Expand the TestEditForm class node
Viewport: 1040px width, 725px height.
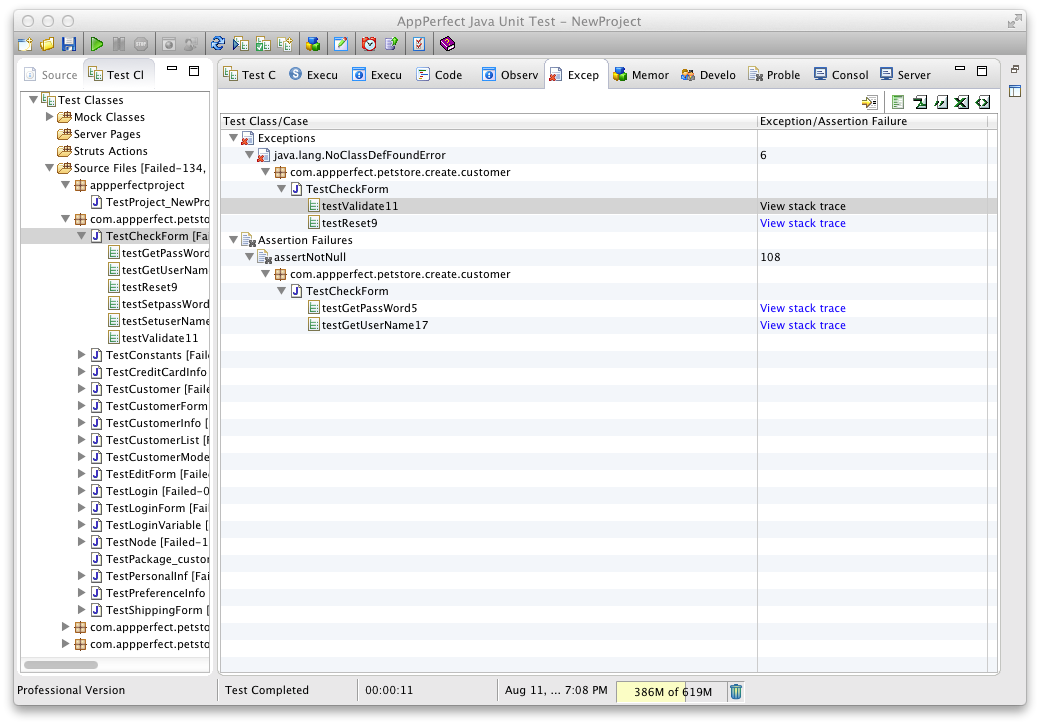pyautogui.click(x=81, y=474)
